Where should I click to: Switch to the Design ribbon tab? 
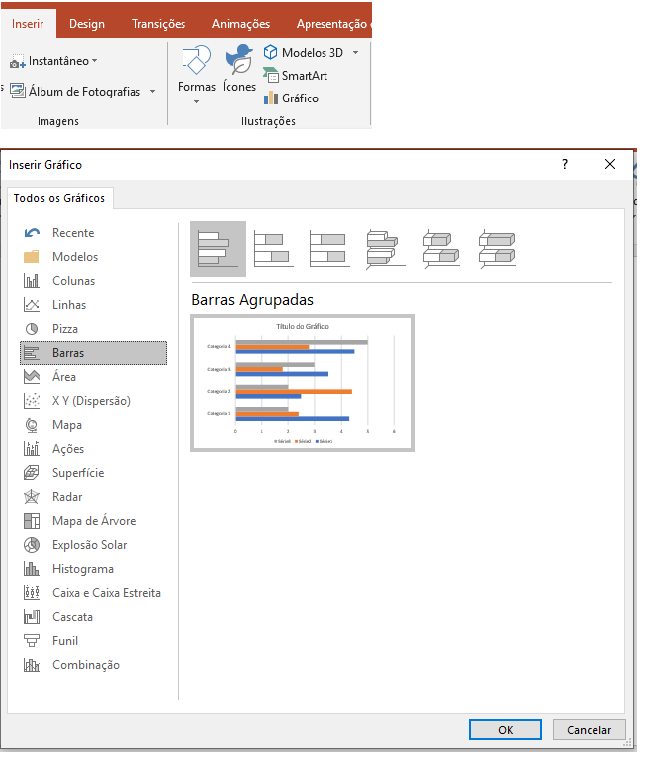coord(87,24)
